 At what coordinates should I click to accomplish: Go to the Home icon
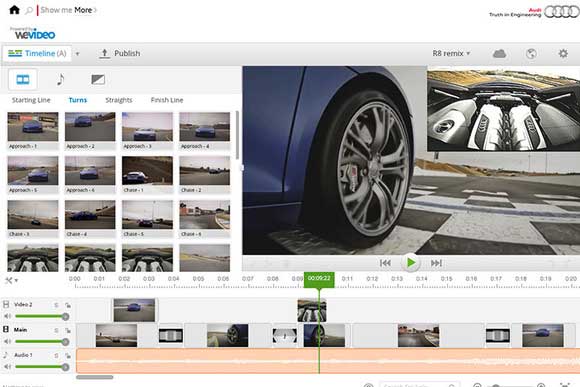(x=14, y=10)
